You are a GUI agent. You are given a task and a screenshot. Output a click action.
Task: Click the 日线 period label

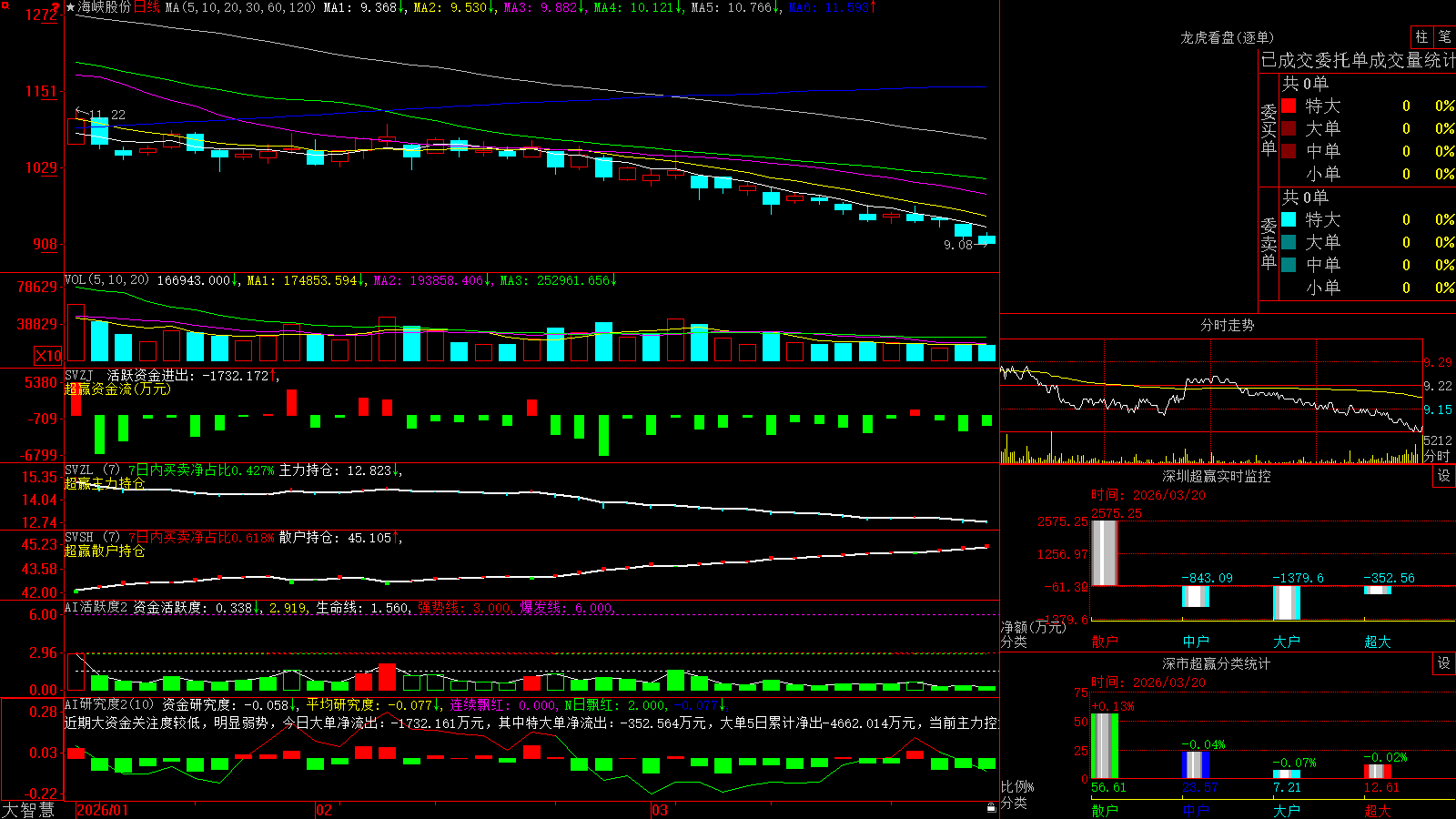(147, 7)
